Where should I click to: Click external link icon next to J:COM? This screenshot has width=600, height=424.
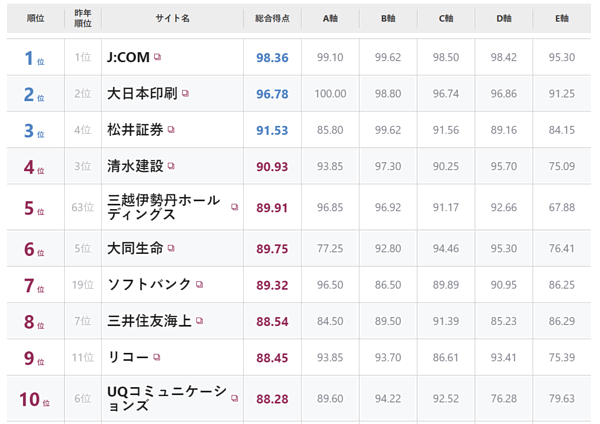point(158,58)
